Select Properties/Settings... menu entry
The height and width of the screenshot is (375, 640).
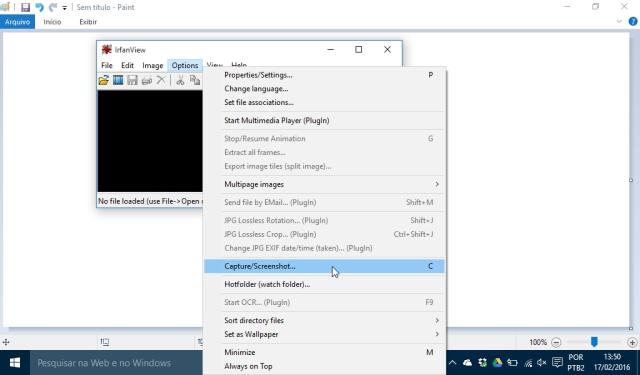pyautogui.click(x=324, y=75)
